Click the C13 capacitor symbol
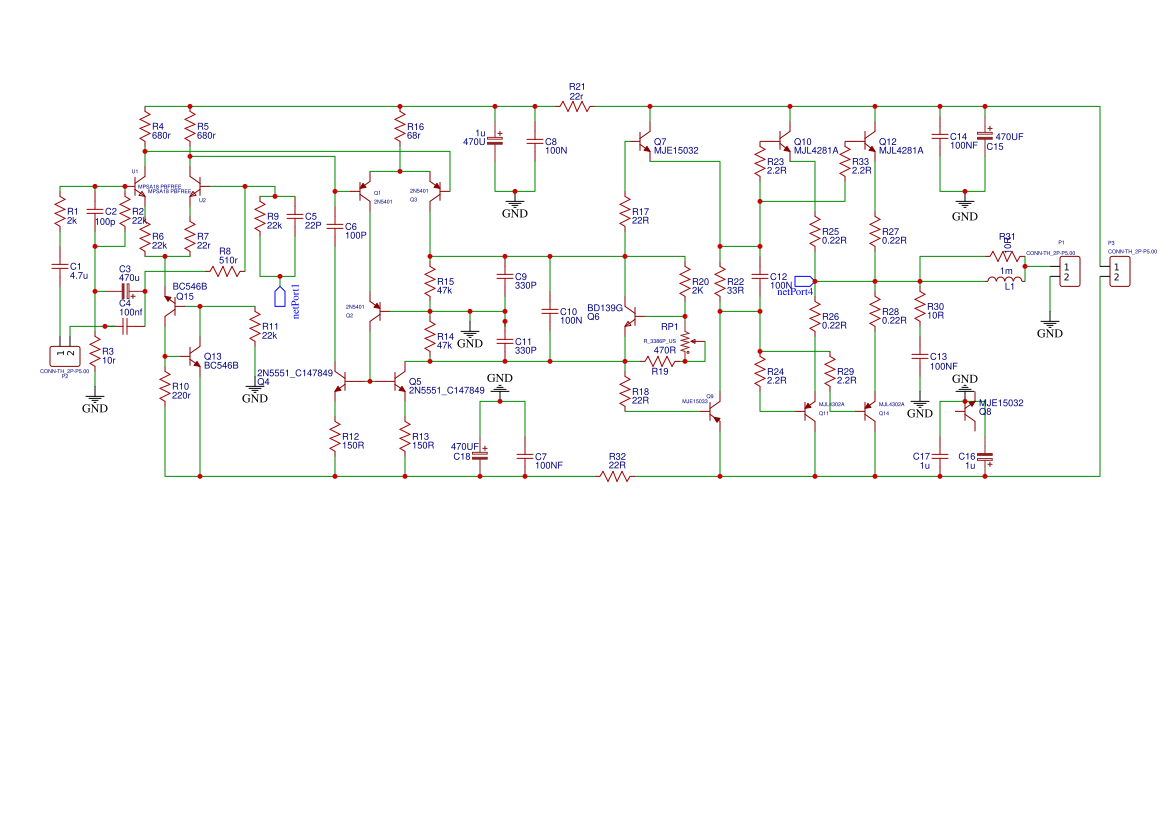This screenshot has height=828, width=1169. pos(920,357)
